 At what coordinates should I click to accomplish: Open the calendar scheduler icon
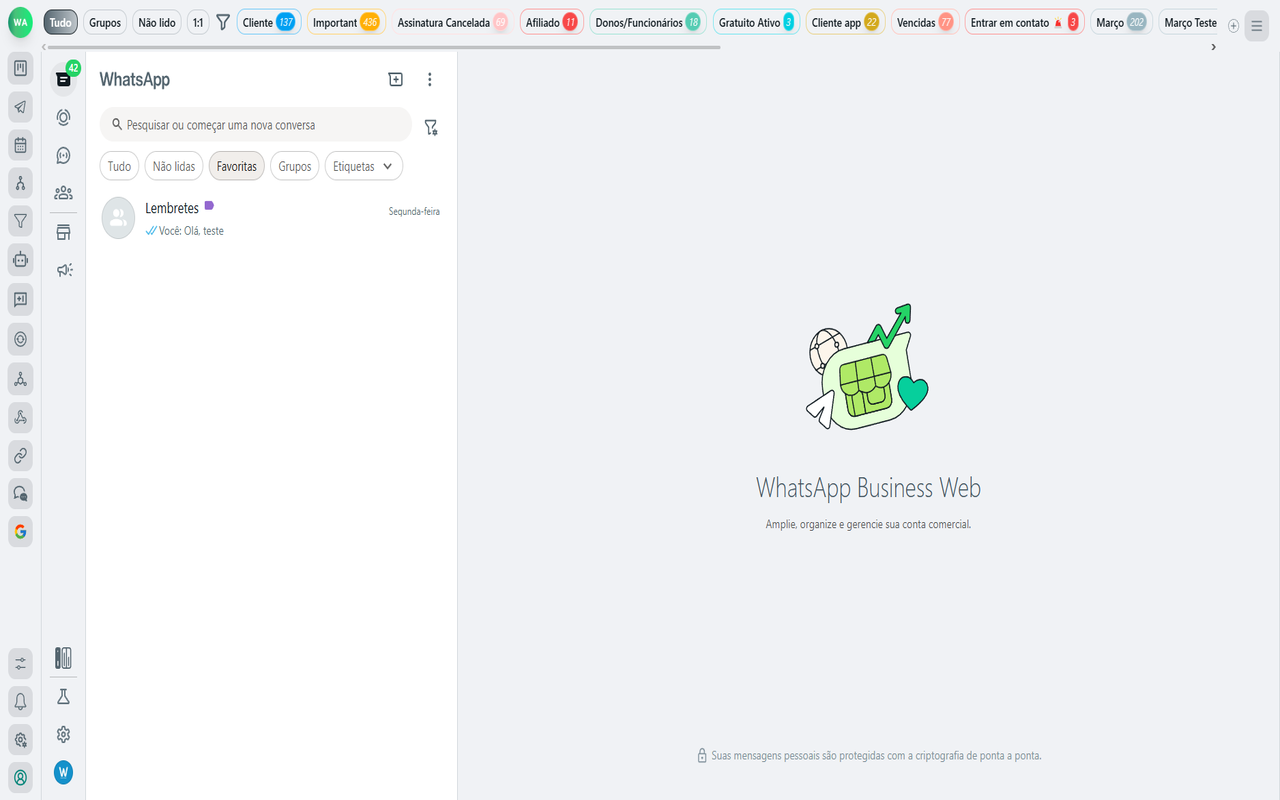[x=21, y=145]
